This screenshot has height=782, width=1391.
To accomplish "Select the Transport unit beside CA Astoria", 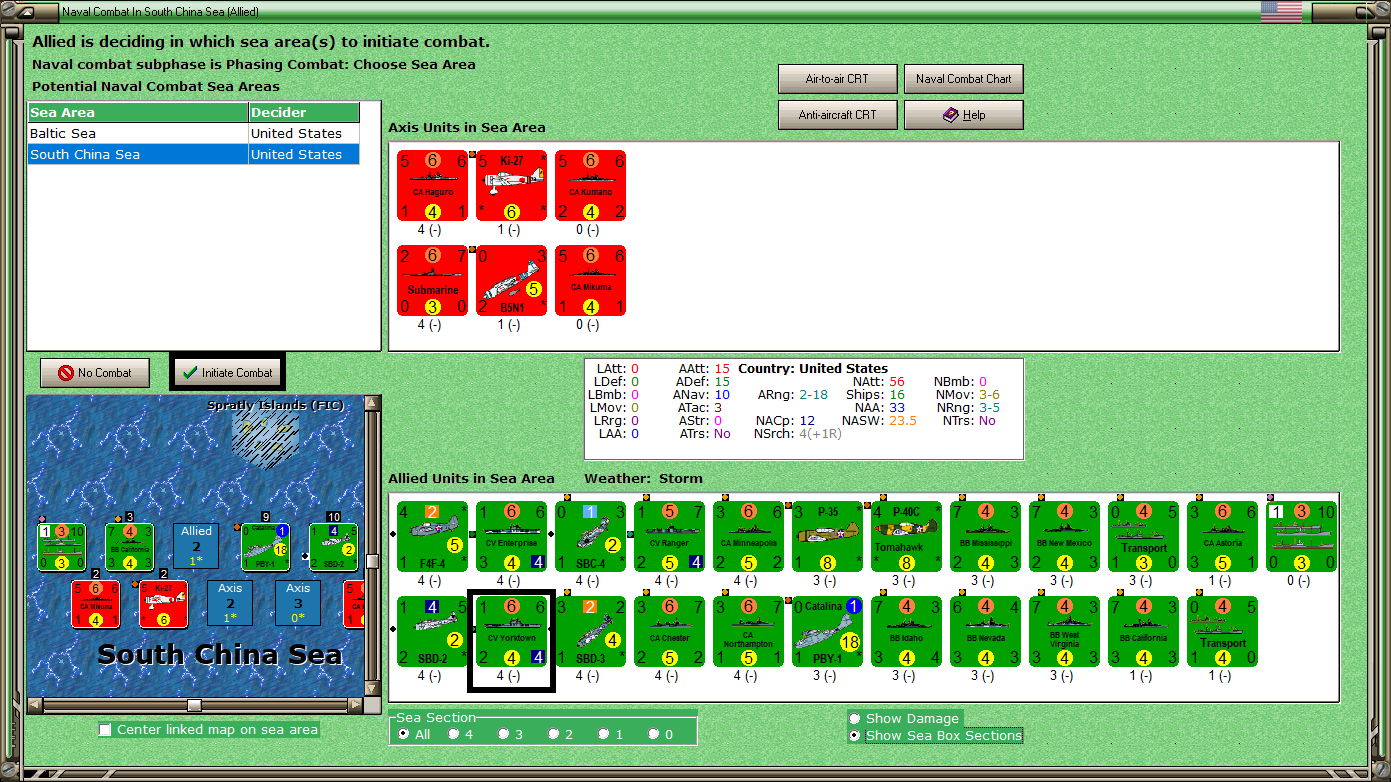I will (x=1143, y=537).
